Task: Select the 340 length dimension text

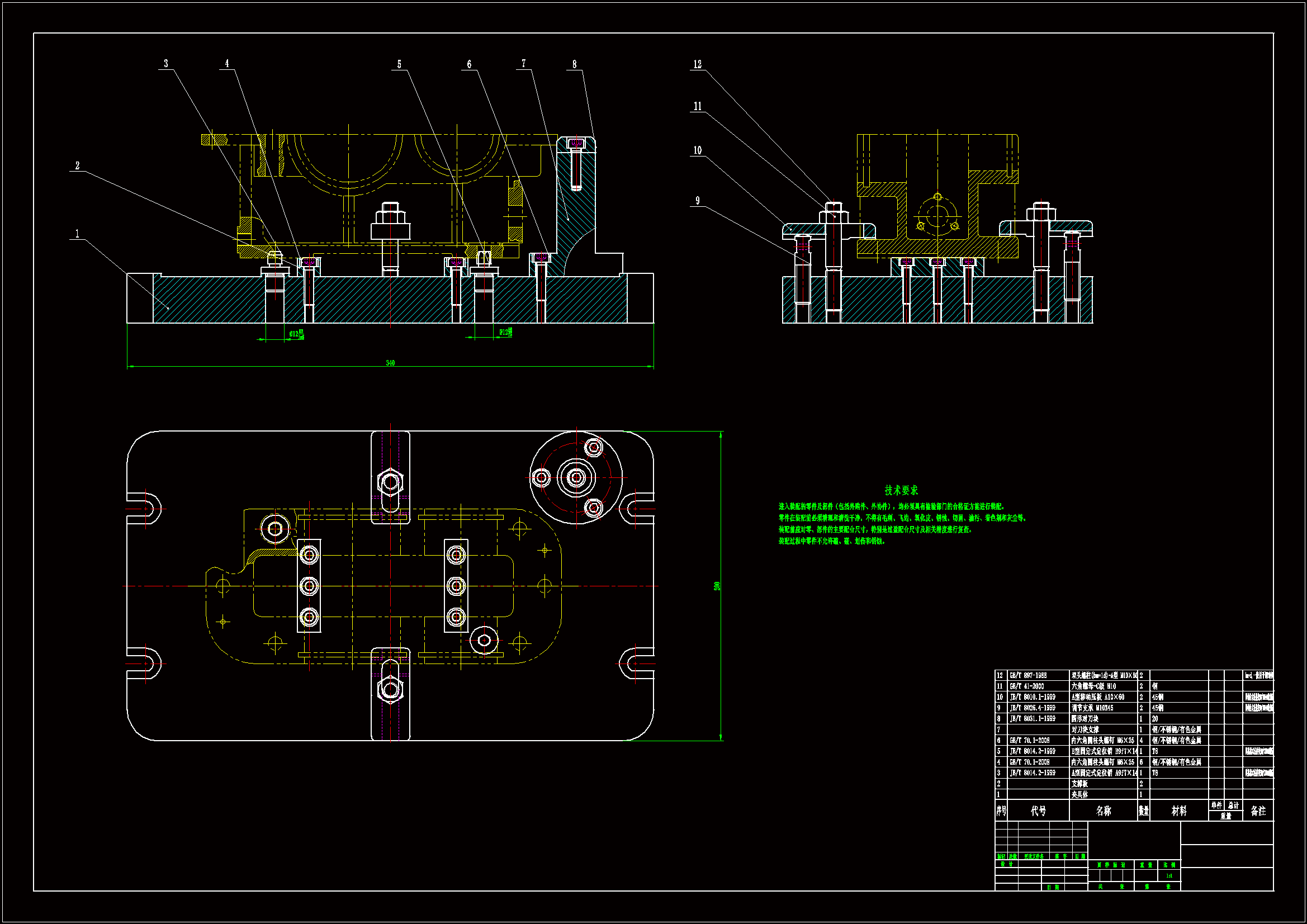Action: coord(390,363)
